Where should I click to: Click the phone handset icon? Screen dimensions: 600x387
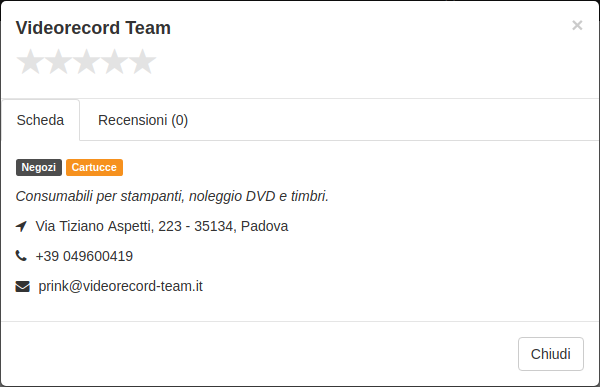point(21,256)
